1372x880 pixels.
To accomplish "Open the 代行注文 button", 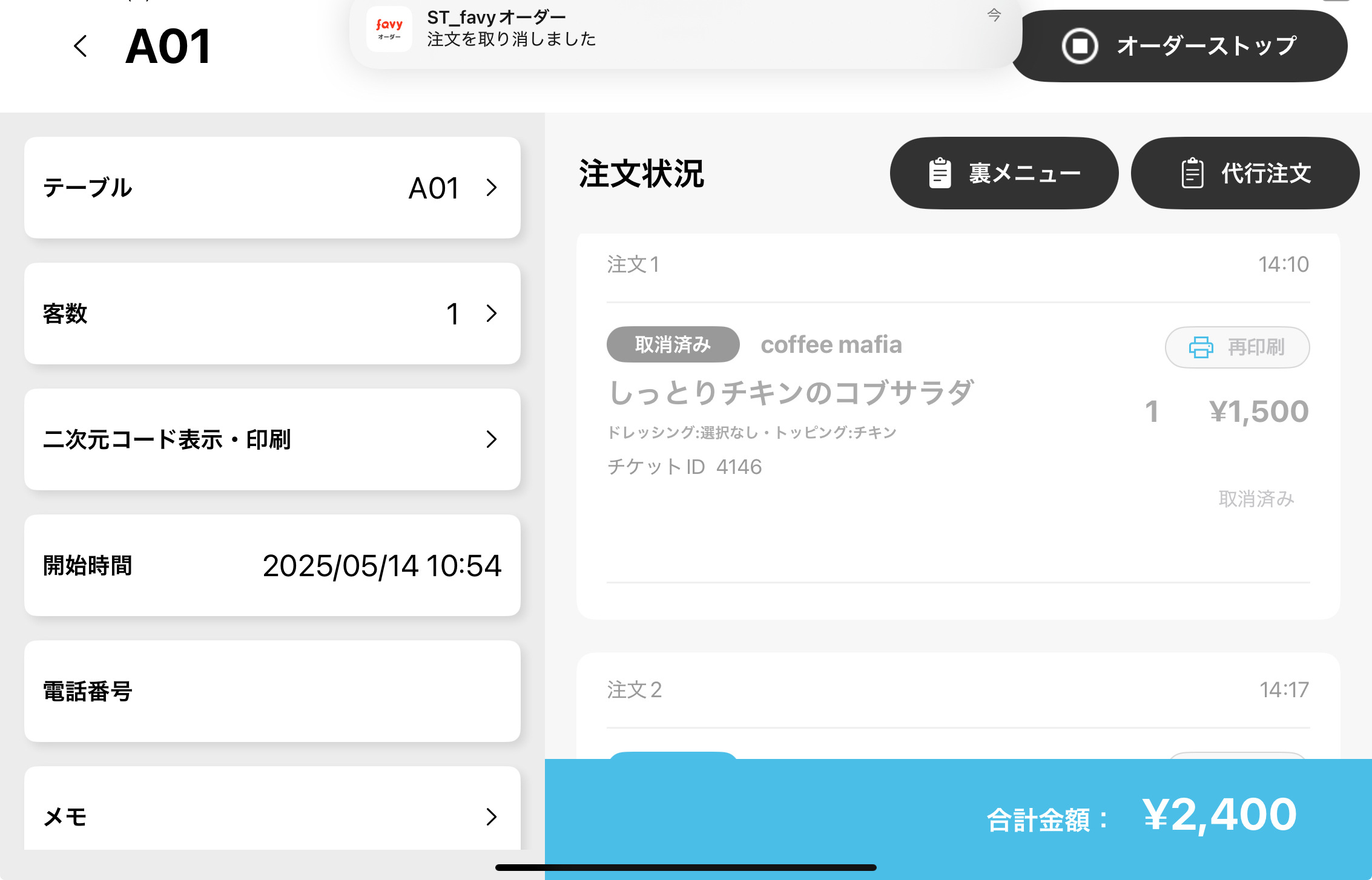I will pyautogui.click(x=1245, y=174).
